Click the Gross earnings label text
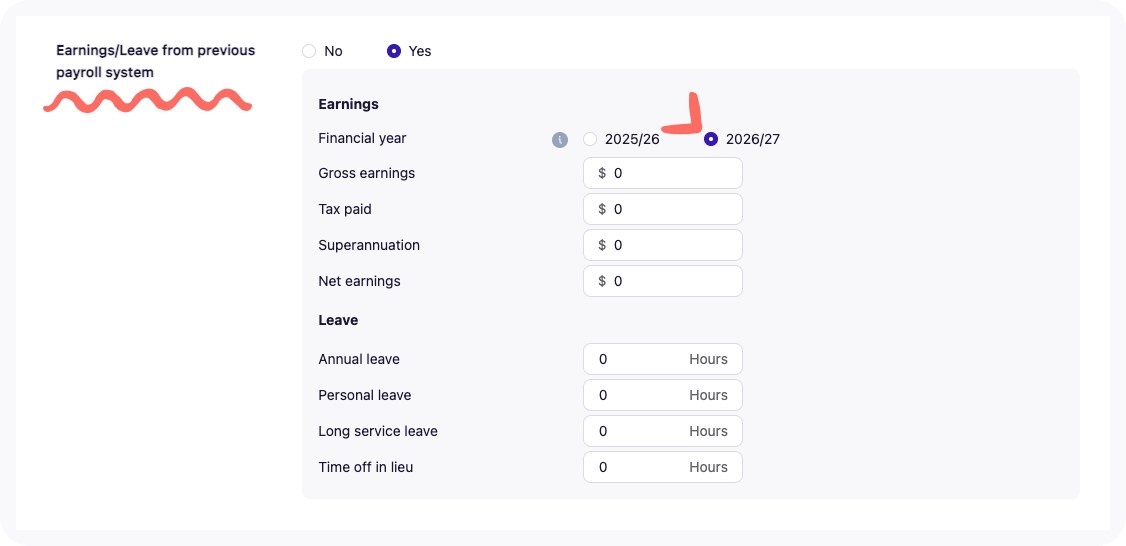The width and height of the screenshot is (1126, 546). [x=366, y=173]
